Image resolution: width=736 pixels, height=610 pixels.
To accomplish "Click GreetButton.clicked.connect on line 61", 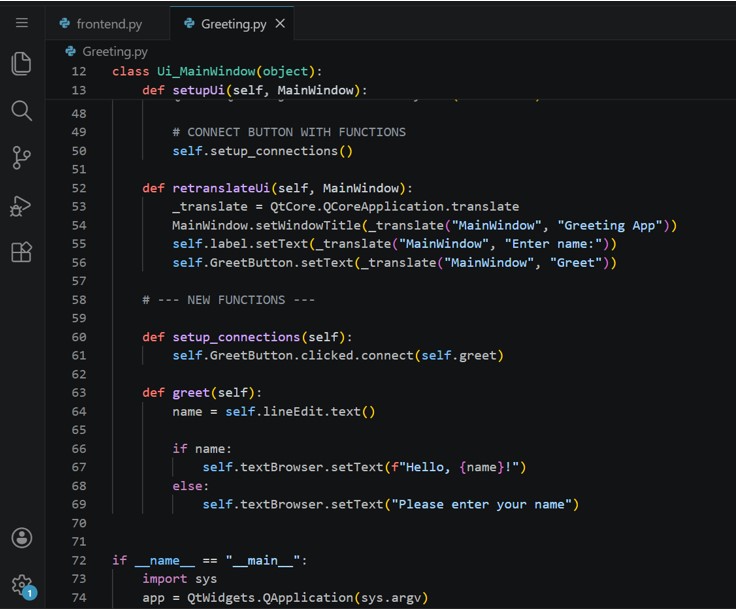I will (x=311, y=356).
